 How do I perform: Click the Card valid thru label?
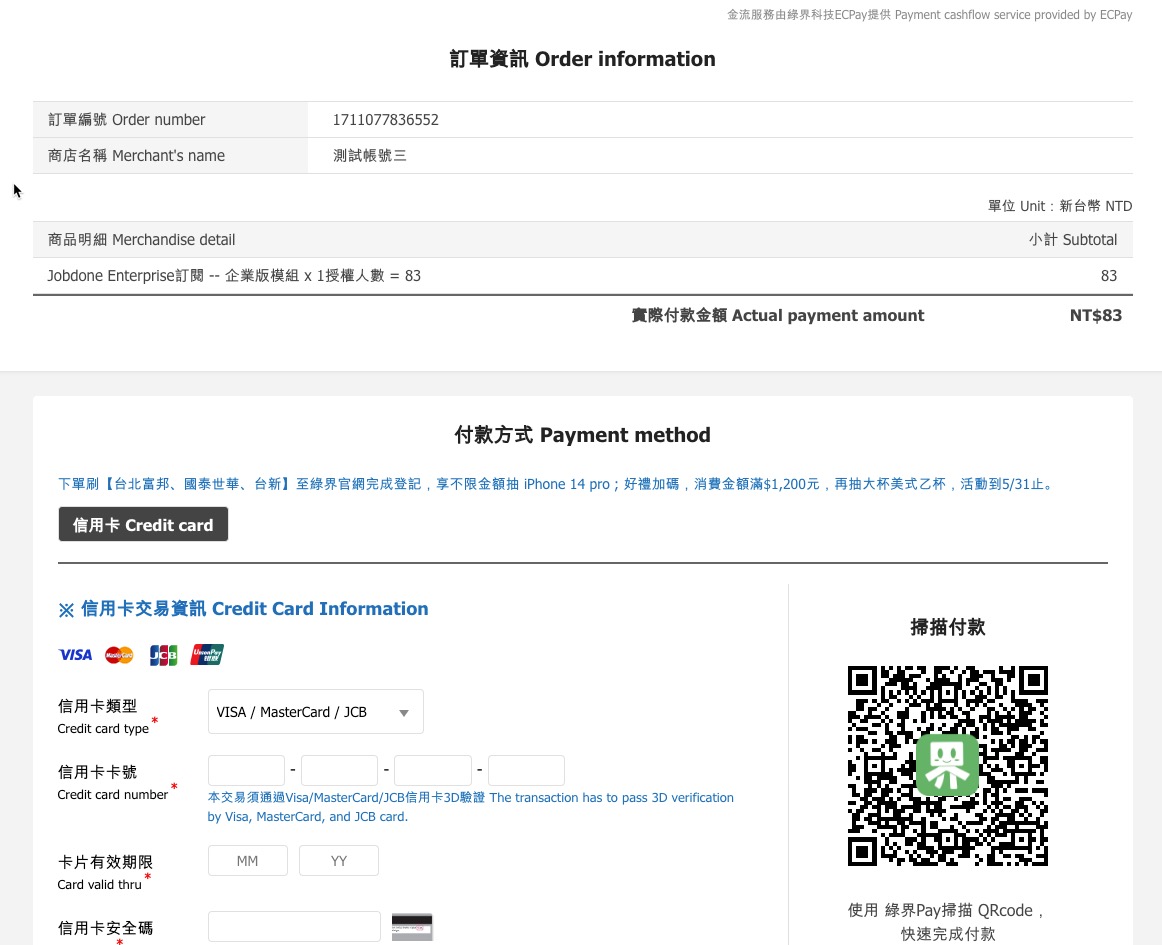[x=105, y=872]
